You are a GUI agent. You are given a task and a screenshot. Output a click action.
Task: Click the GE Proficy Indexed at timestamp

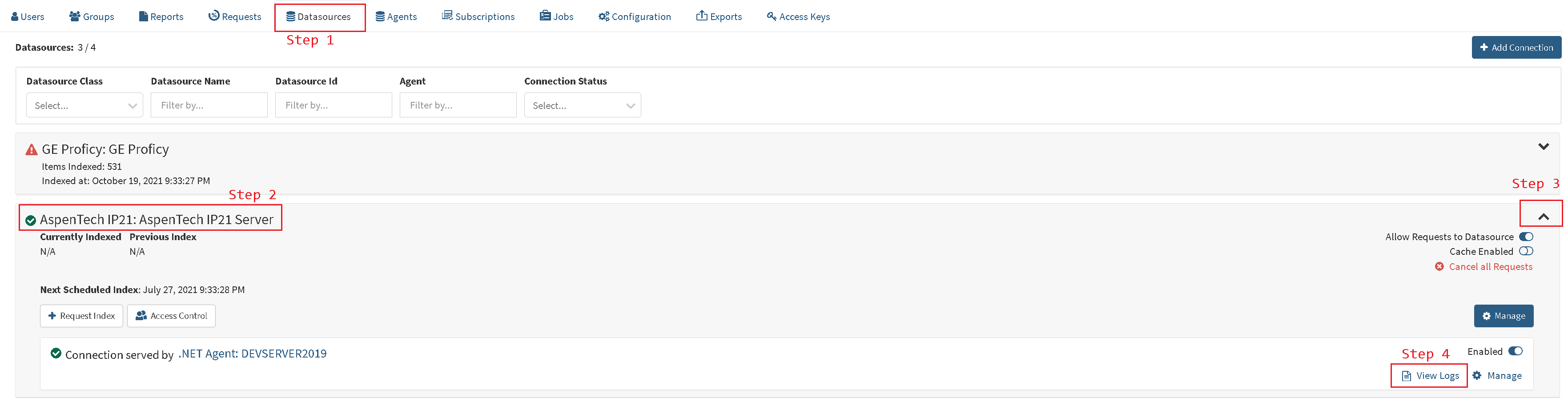click(x=125, y=181)
